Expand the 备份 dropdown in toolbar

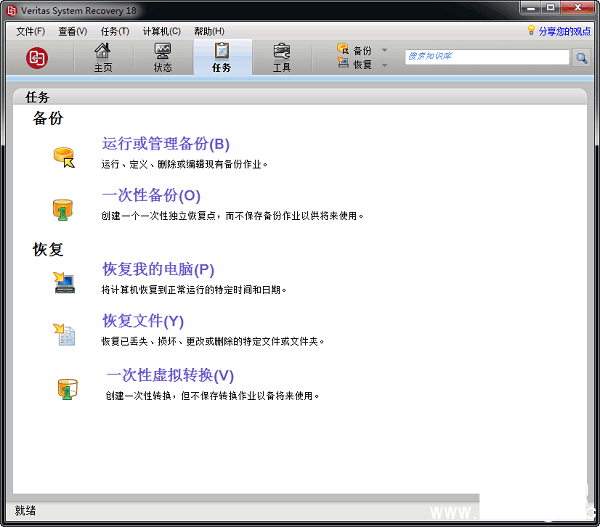(384, 50)
